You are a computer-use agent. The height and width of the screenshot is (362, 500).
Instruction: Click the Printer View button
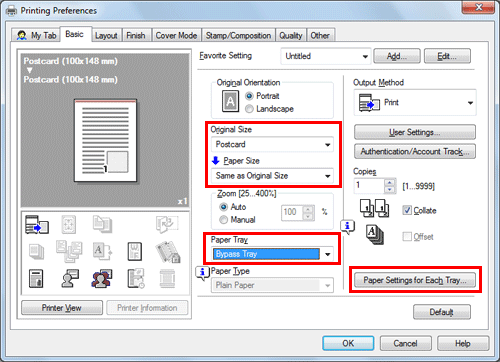click(x=62, y=308)
